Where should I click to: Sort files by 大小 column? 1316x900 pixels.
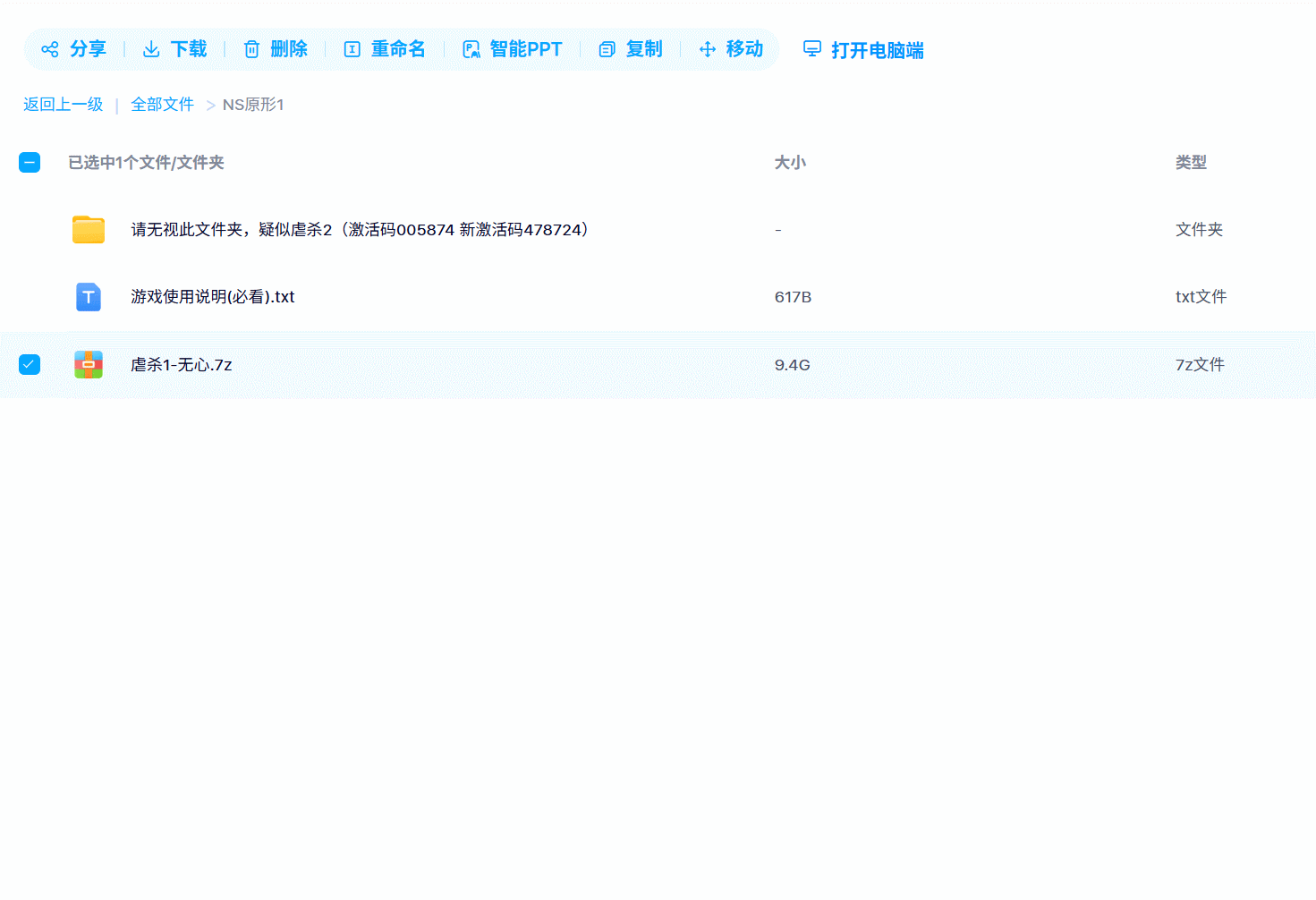791,162
